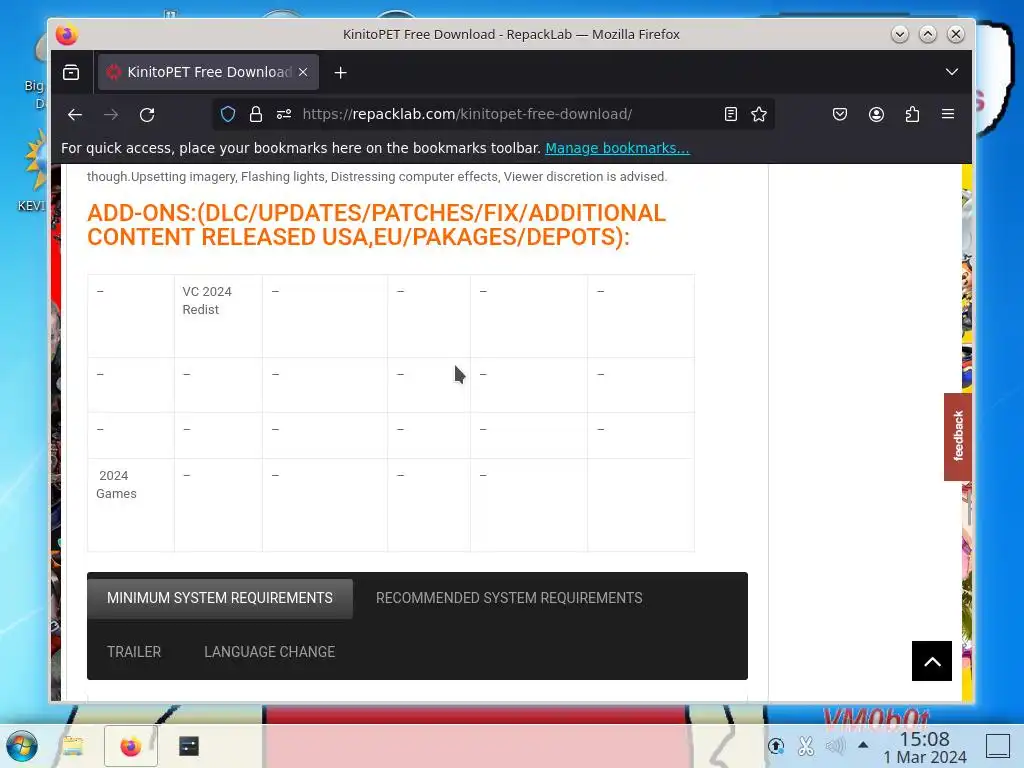Open Firefox recent browsing view icon

coord(71,72)
